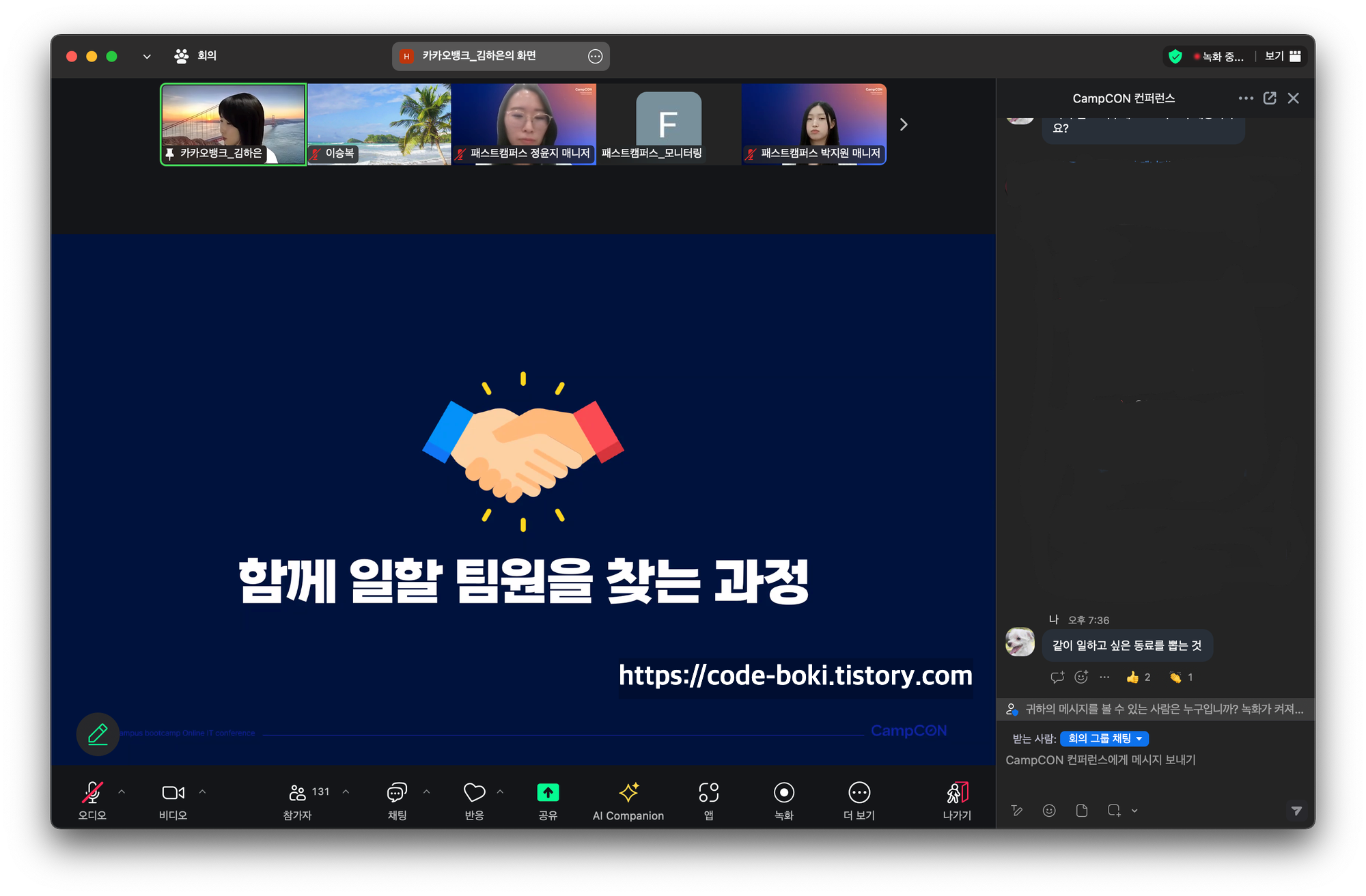Click the green share screen icon
The width and height of the screenshot is (1366, 896).
coord(548,793)
